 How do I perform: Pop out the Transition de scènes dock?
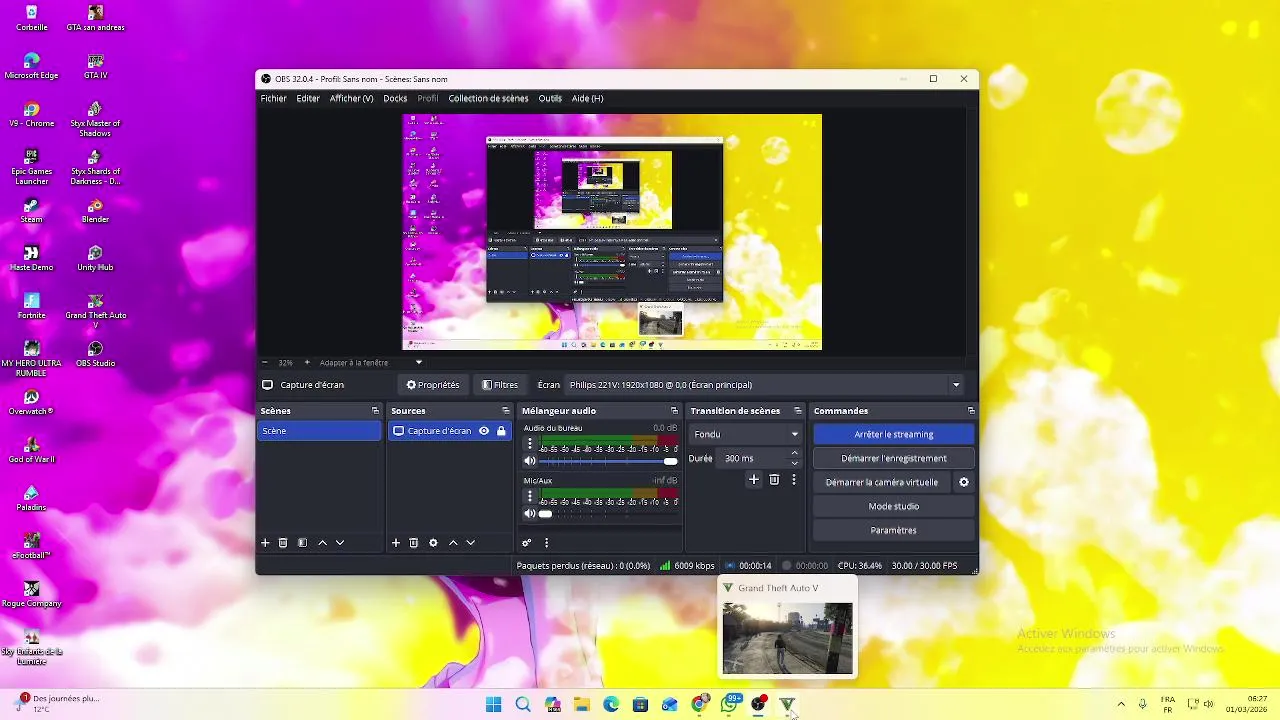click(797, 411)
